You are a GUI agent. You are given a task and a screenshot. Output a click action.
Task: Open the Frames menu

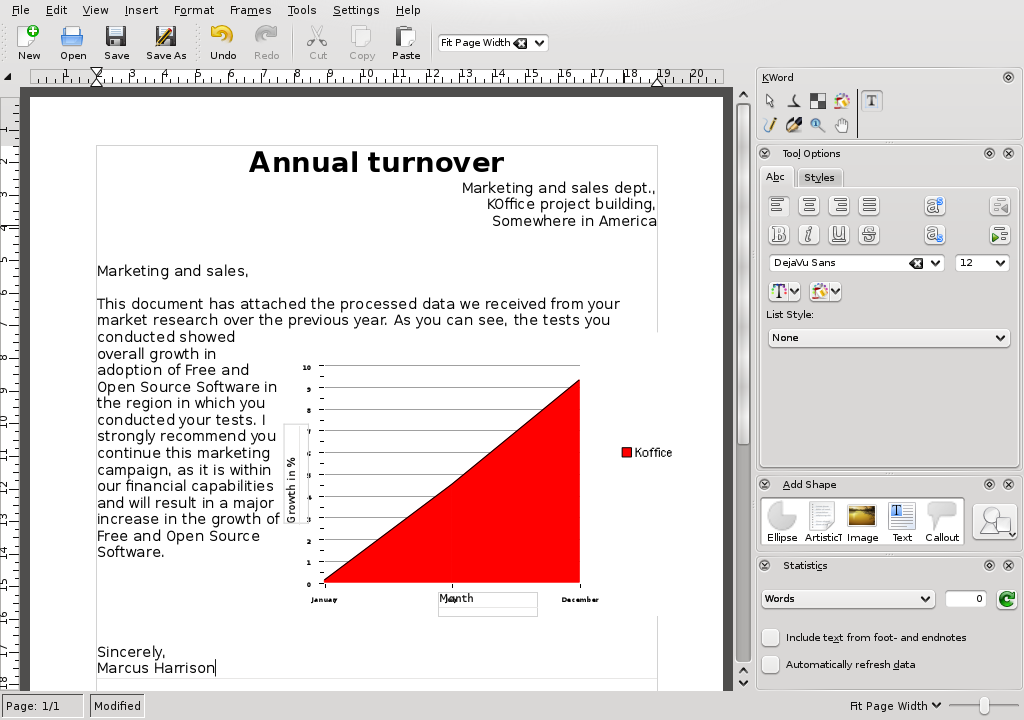tap(250, 10)
